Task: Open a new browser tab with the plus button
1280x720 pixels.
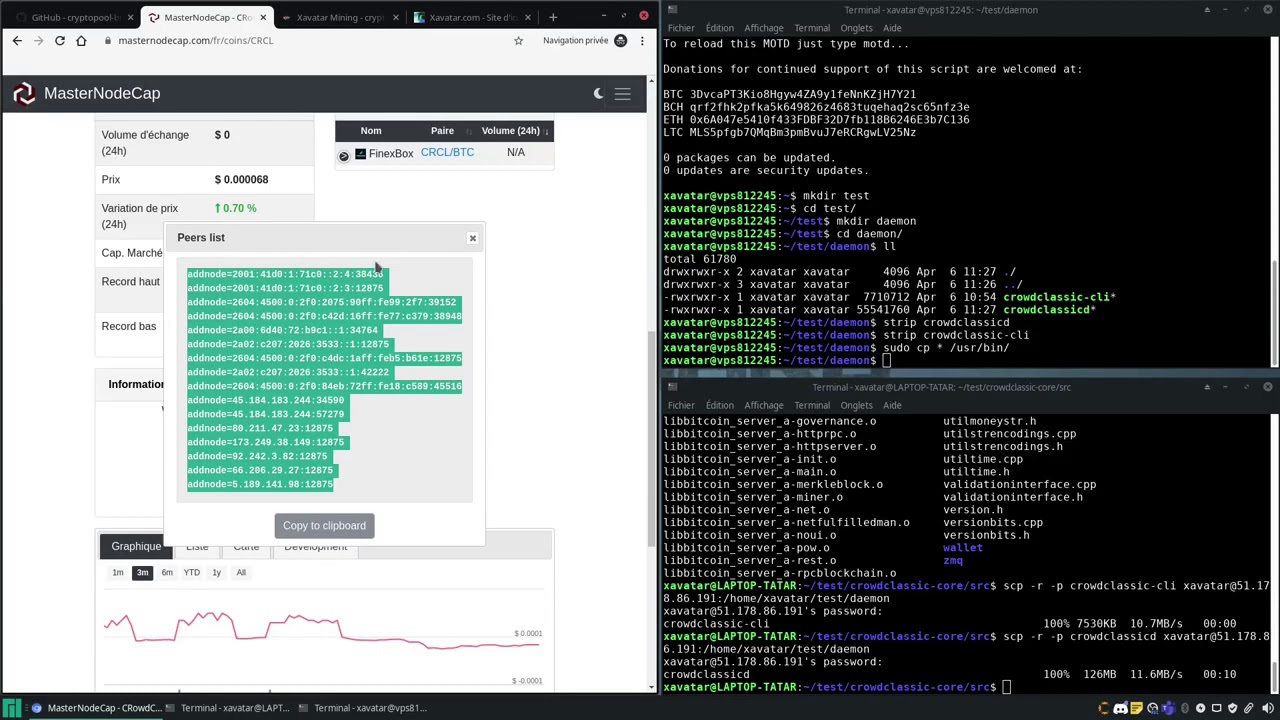Action: point(553,17)
